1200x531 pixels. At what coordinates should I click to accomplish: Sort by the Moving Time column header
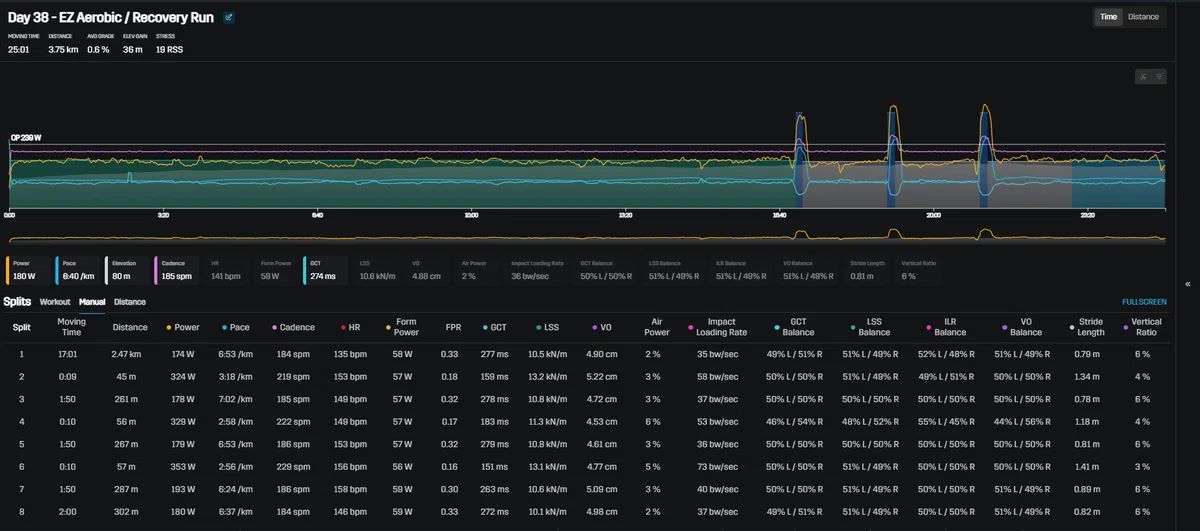click(x=72, y=327)
